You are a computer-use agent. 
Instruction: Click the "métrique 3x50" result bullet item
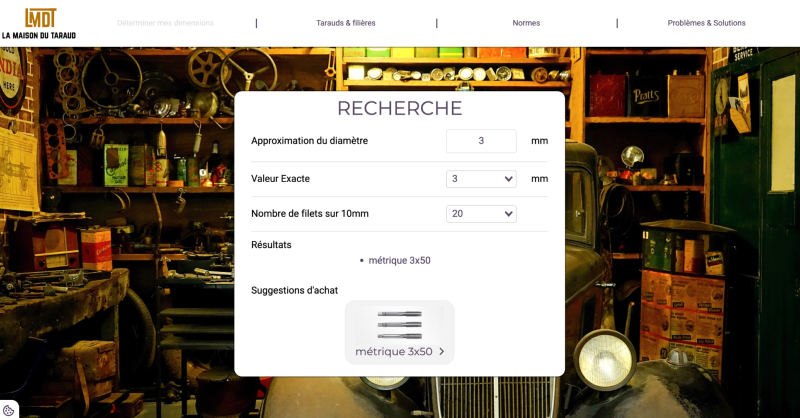399,261
